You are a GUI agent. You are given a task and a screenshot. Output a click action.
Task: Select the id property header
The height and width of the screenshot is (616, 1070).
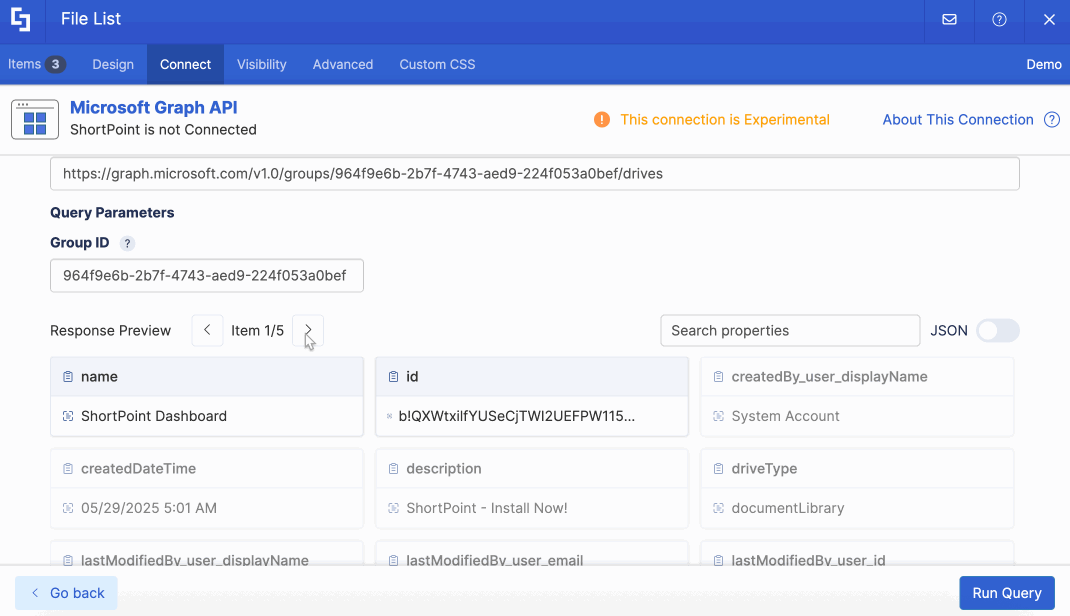click(x=532, y=377)
